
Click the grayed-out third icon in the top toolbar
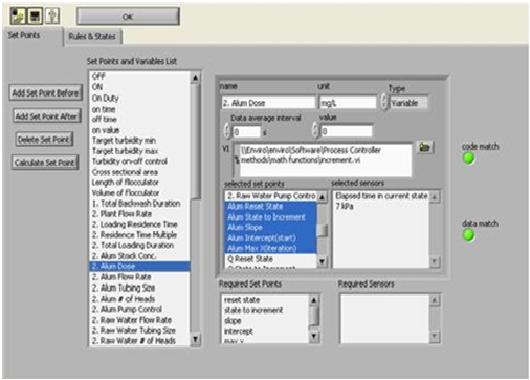tap(52, 16)
